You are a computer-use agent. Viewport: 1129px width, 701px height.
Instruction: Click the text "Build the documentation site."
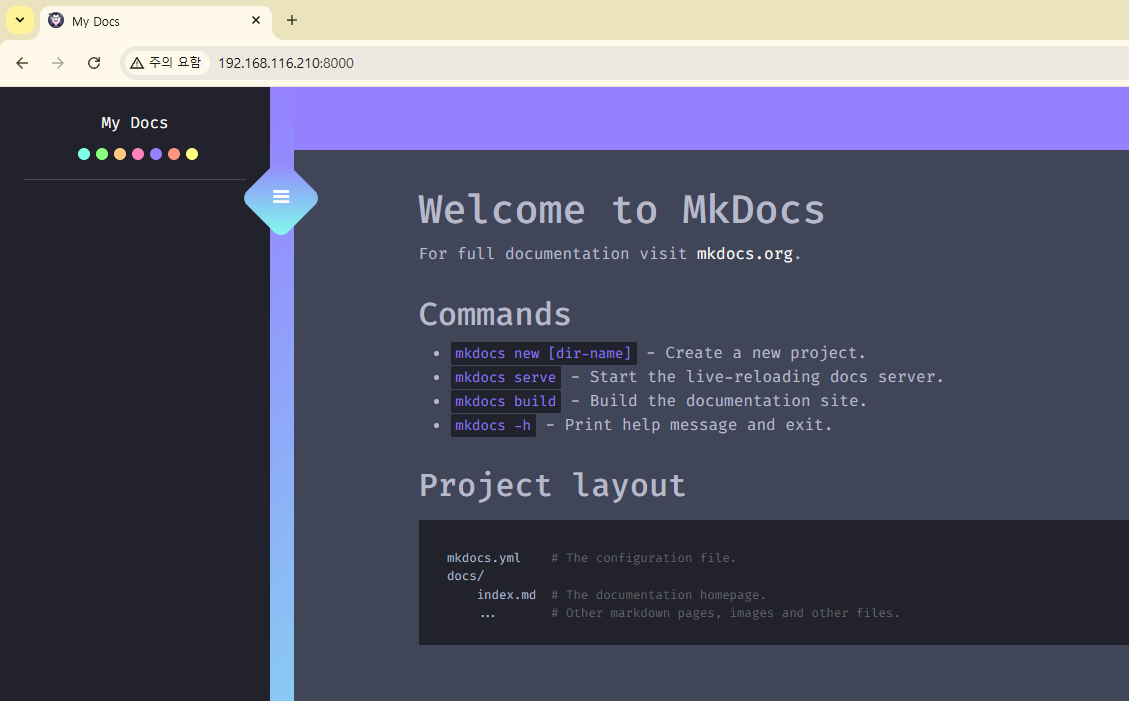coord(728,401)
